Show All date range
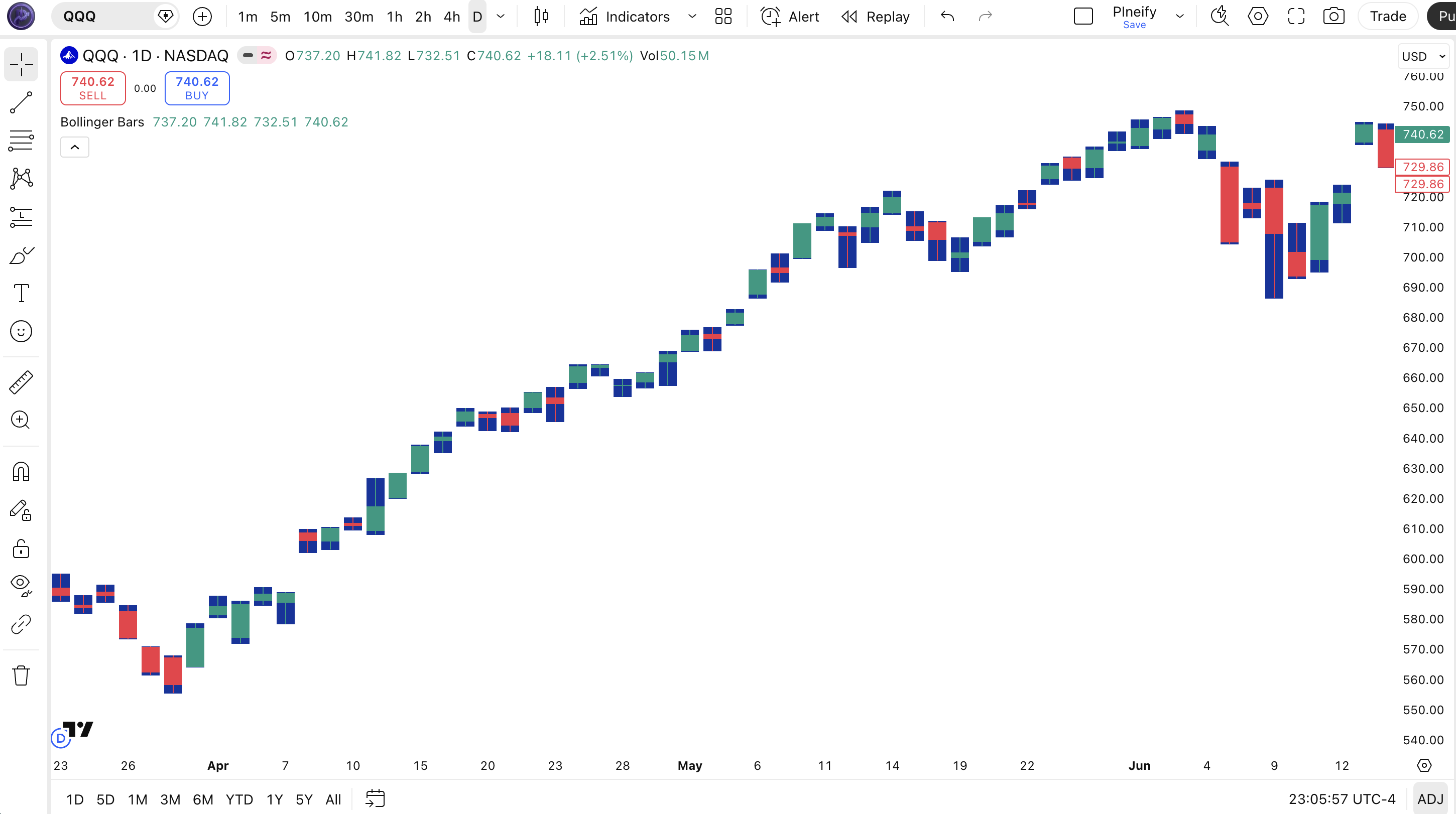This screenshot has height=814, width=1456. [333, 799]
